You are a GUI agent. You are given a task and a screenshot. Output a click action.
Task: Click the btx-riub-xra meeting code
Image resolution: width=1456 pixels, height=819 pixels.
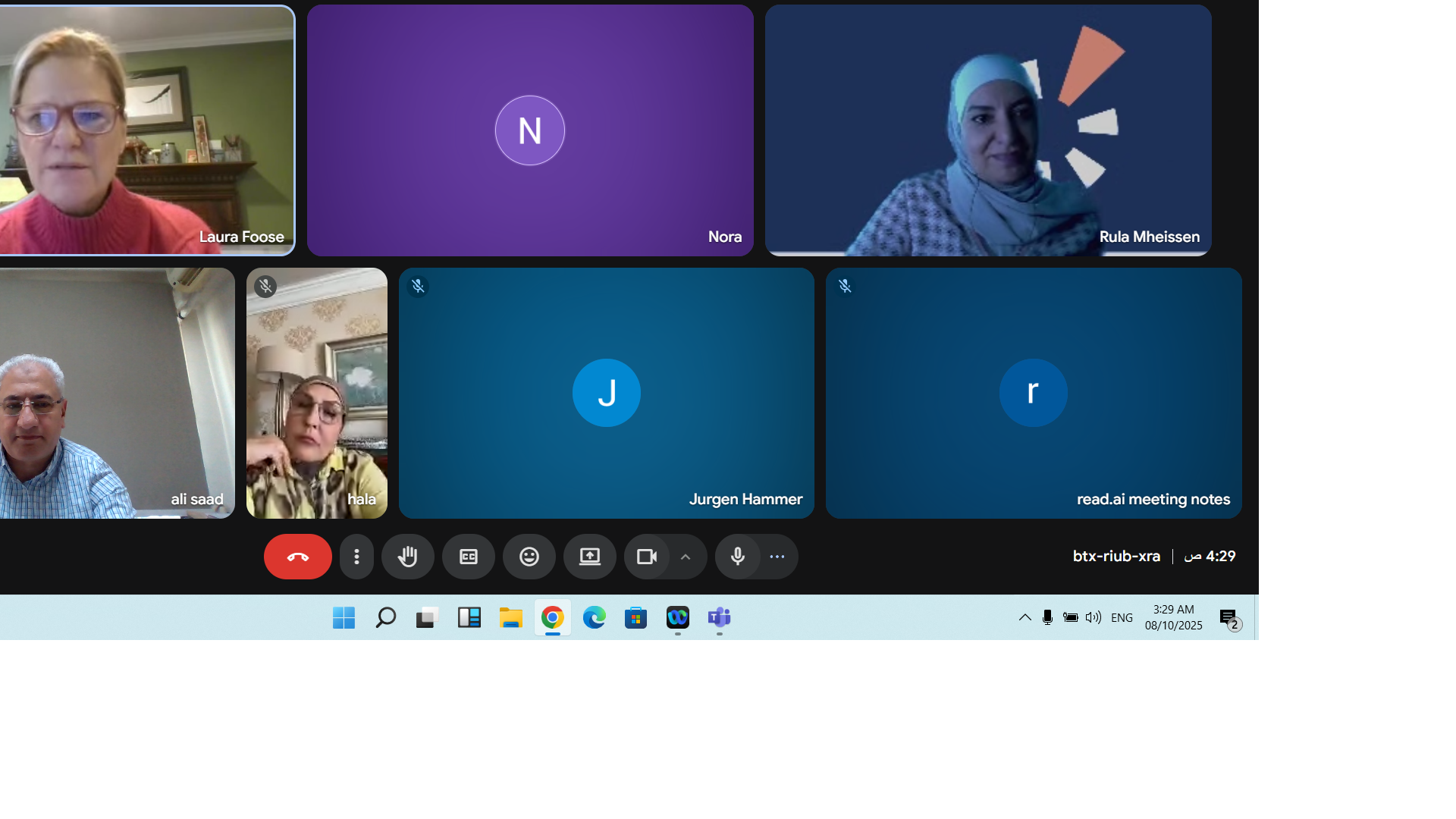pos(1116,556)
